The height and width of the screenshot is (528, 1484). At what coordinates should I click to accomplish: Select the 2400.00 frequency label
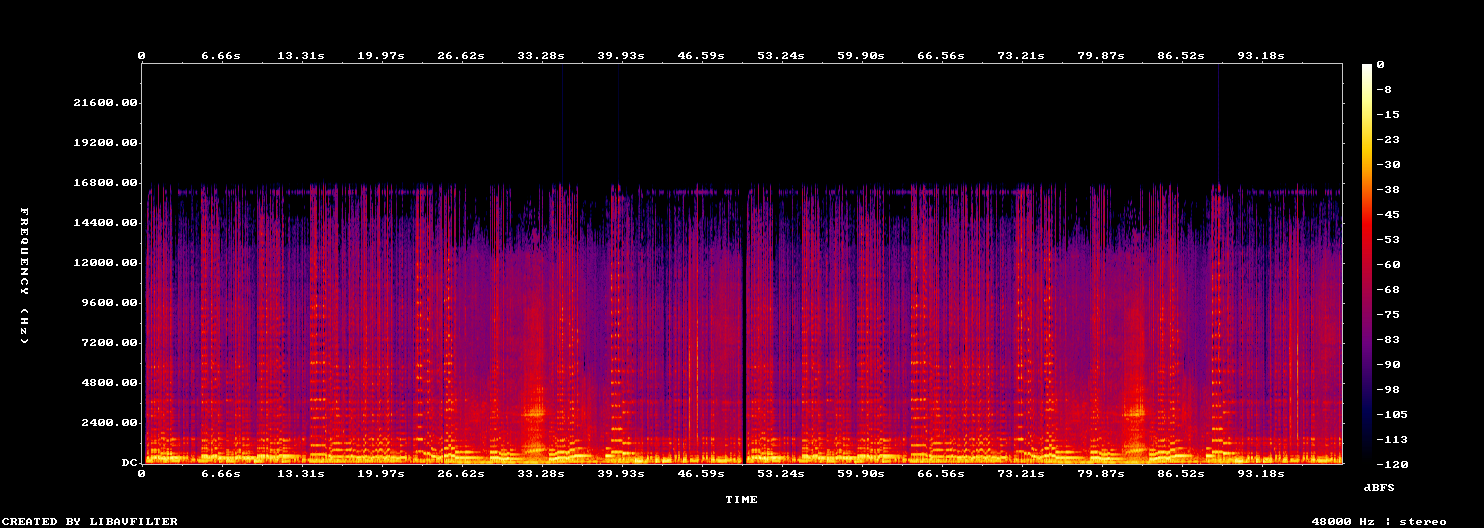[110, 423]
